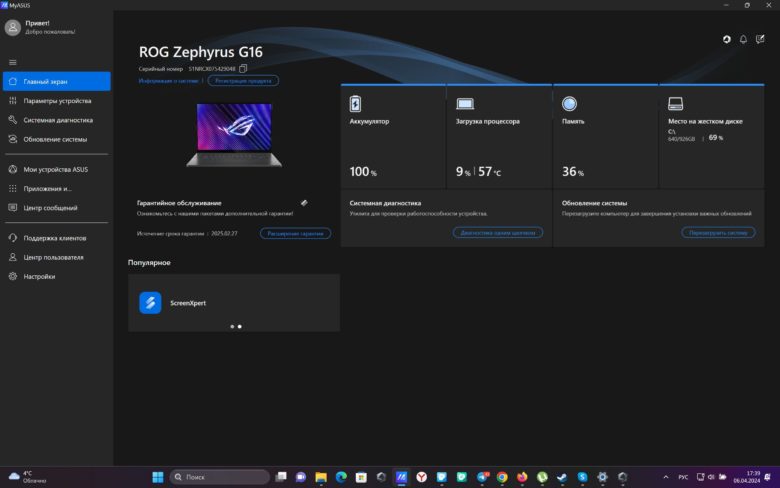Open Главный экран in the sidebar

[x=57, y=81]
